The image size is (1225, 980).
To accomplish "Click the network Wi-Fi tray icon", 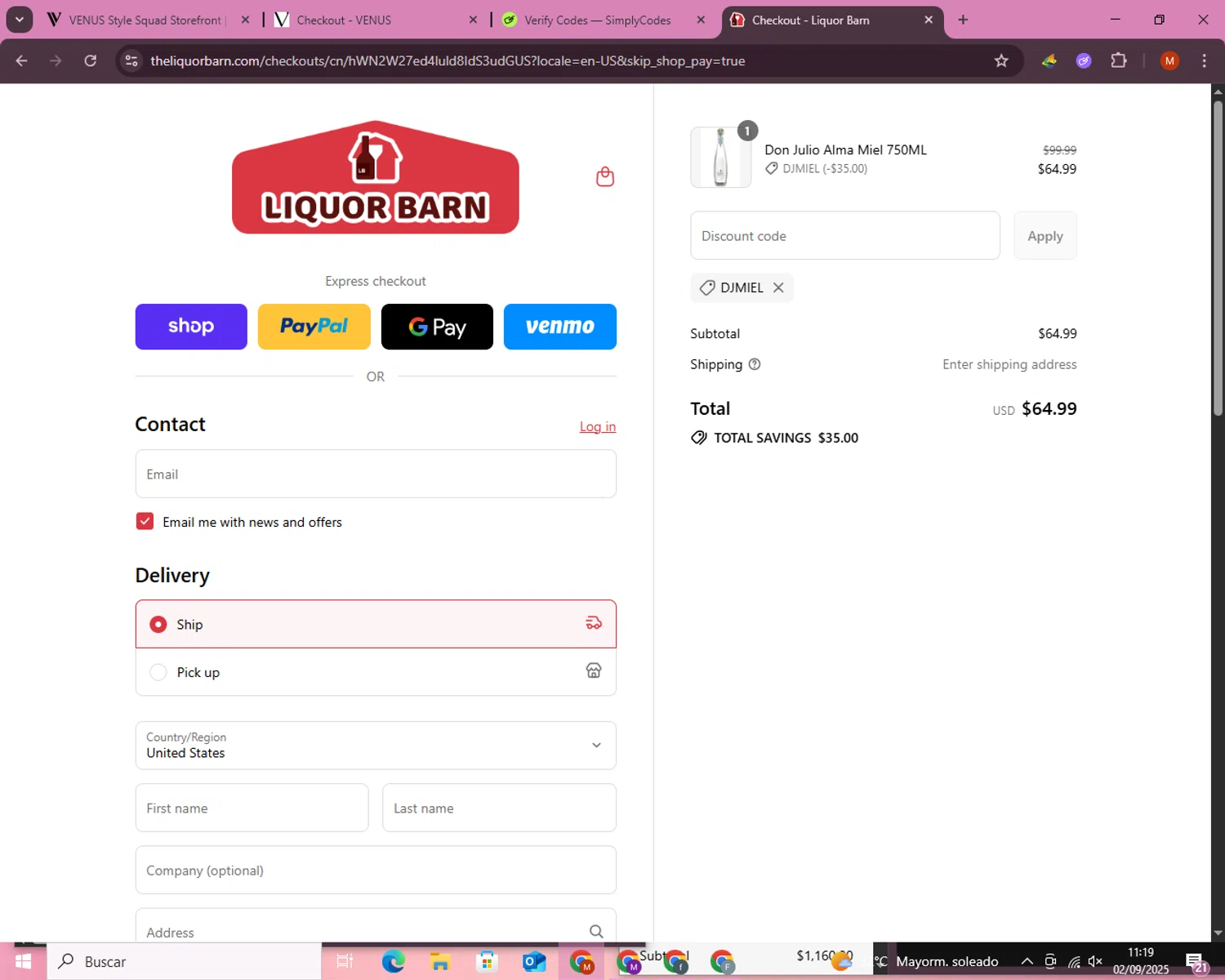I will (1074, 961).
